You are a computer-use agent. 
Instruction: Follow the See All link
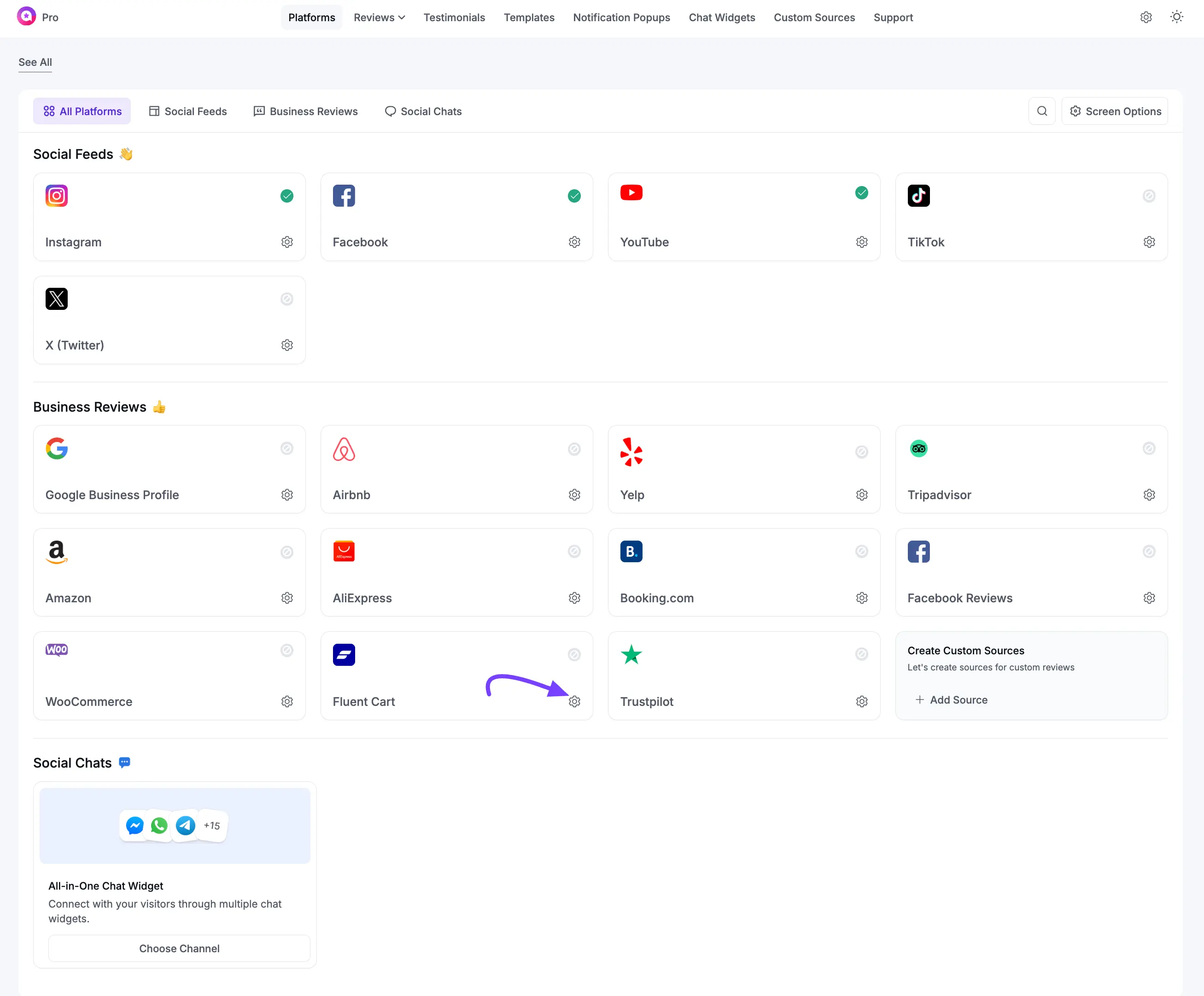point(35,62)
